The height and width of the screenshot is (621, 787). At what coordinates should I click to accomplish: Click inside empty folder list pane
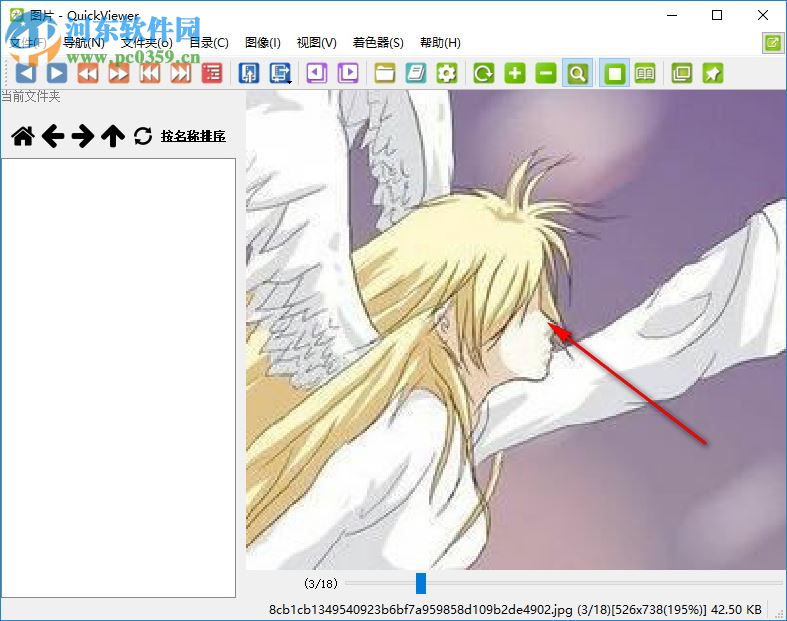pyautogui.click(x=118, y=378)
